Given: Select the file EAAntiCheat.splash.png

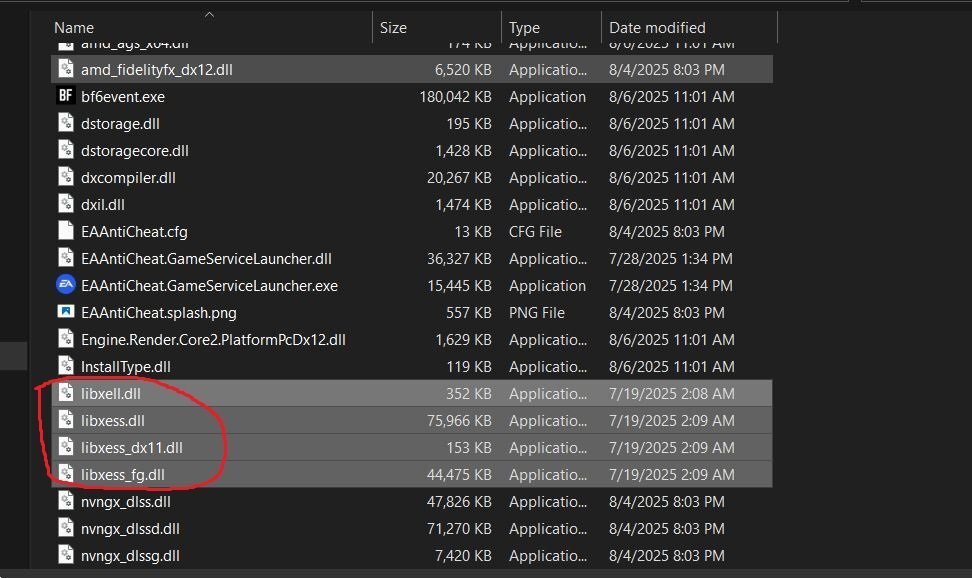Looking at the screenshot, I should click(159, 313).
